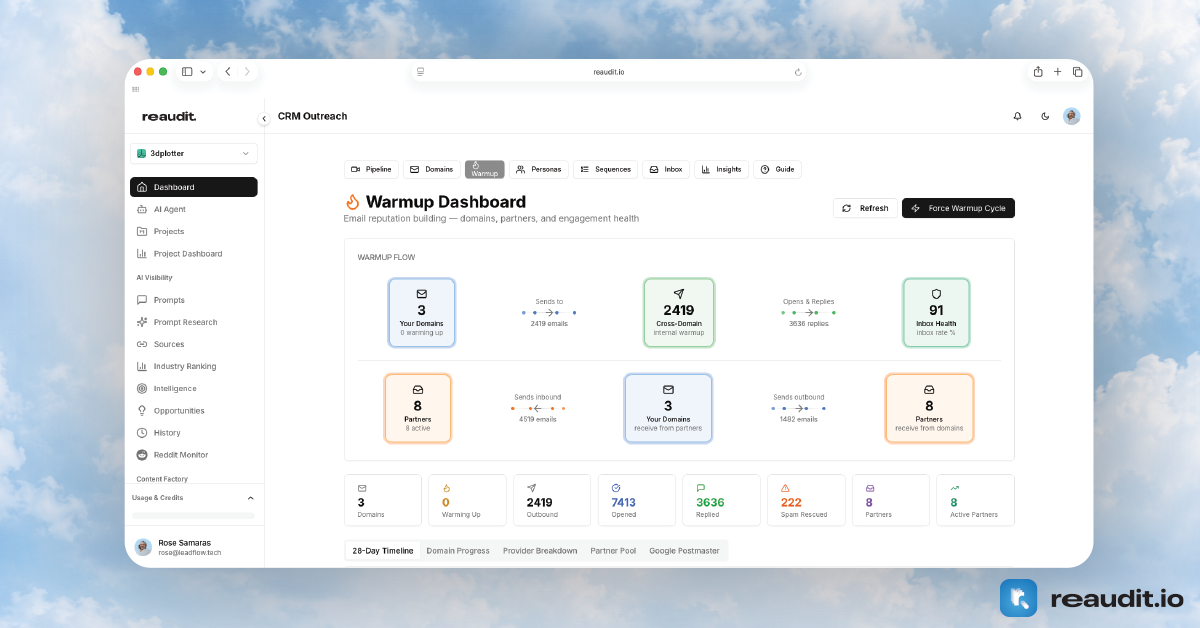1200x628 pixels.
Task: Switch to Provider Breakdown tab
Action: tap(540, 551)
